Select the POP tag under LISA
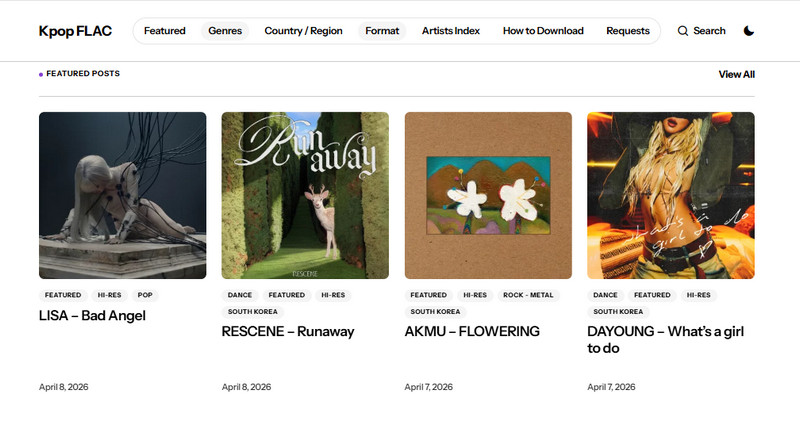Screen dimensions: 800x425 (145, 296)
